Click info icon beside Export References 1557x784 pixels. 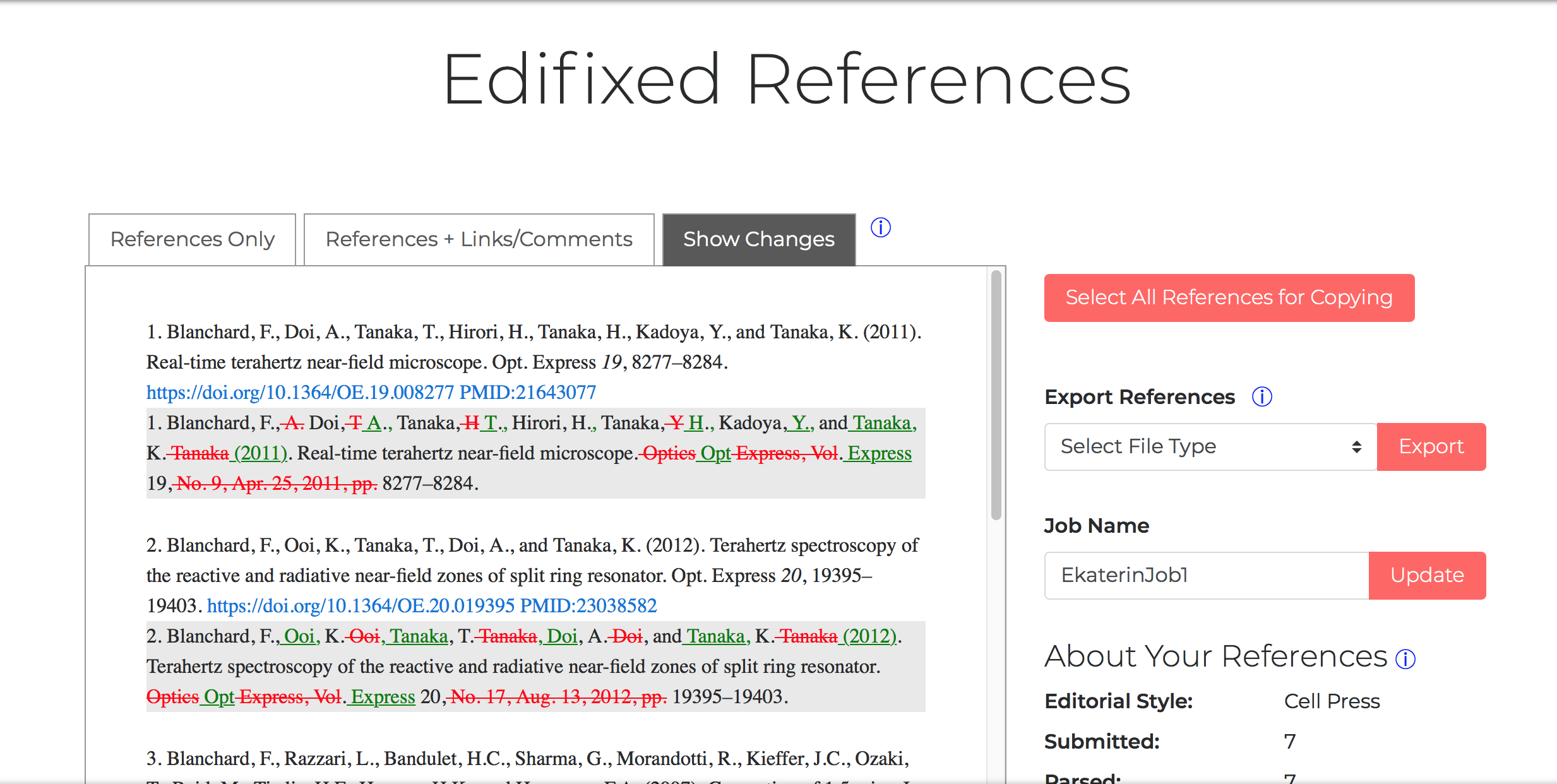1262,397
